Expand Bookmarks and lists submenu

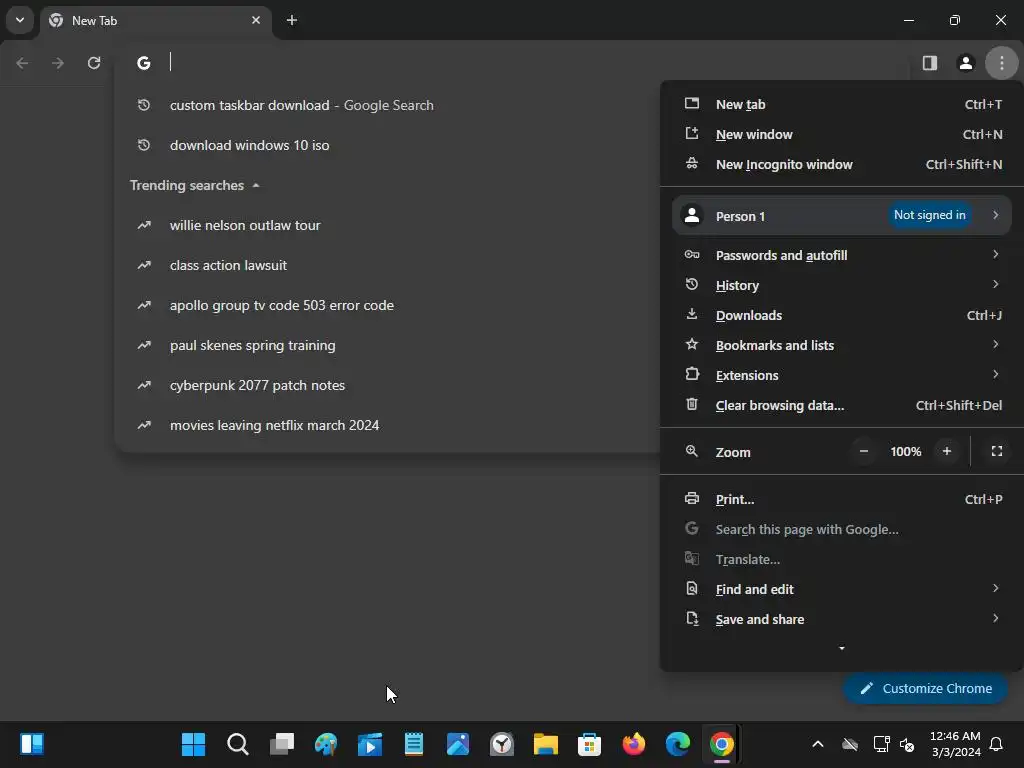(x=842, y=345)
